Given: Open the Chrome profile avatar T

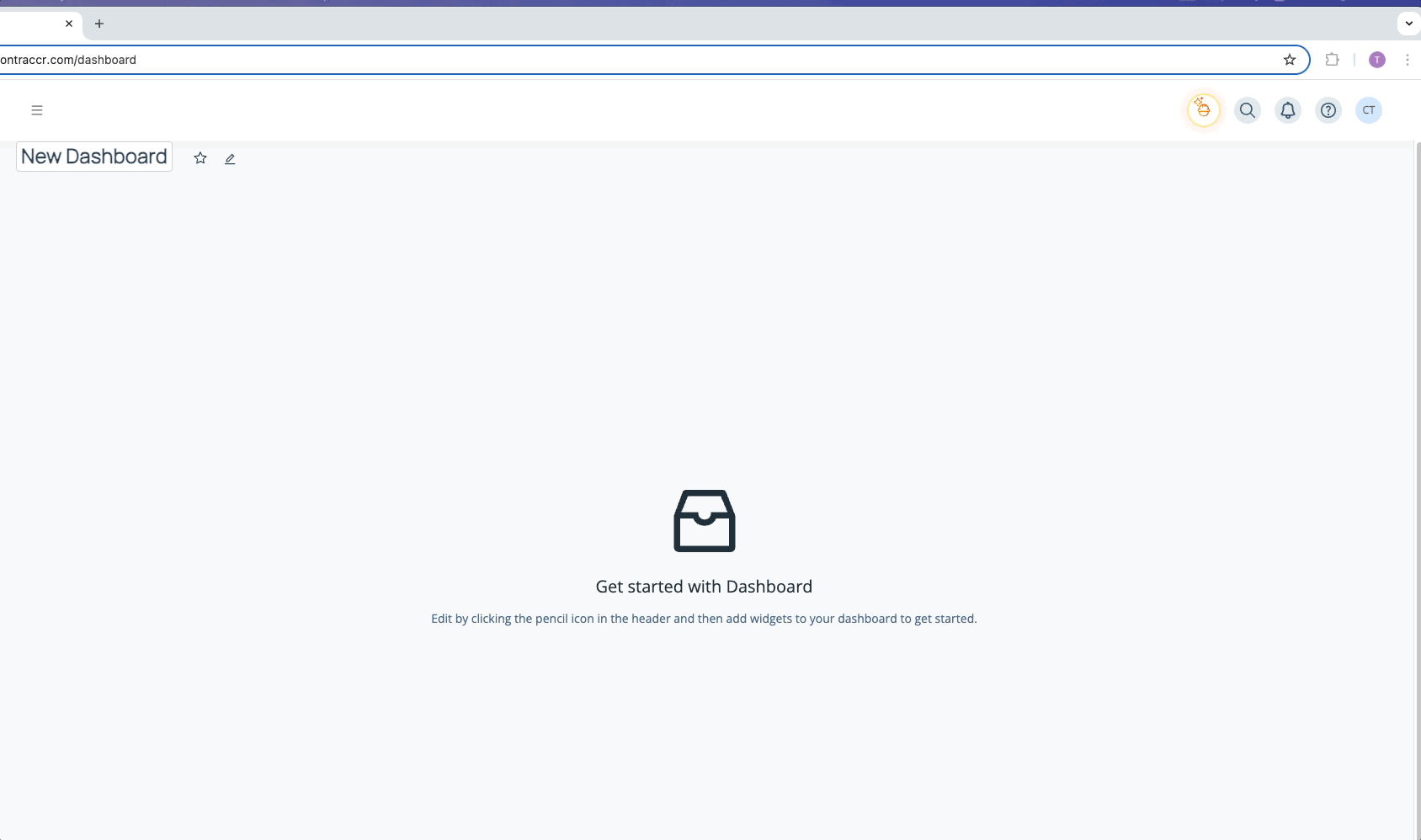Looking at the screenshot, I should coord(1377,60).
